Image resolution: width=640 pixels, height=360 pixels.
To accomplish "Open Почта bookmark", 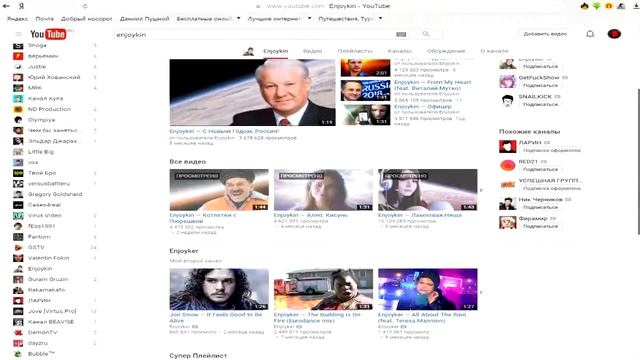I will tap(44, 19).
